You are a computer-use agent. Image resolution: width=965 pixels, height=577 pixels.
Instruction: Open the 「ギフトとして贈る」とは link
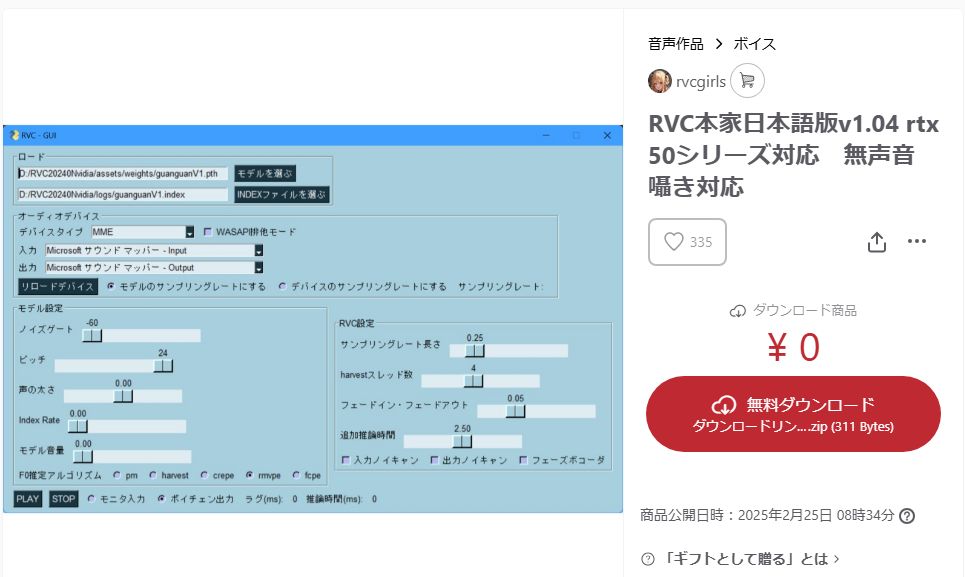click(750, 559)
